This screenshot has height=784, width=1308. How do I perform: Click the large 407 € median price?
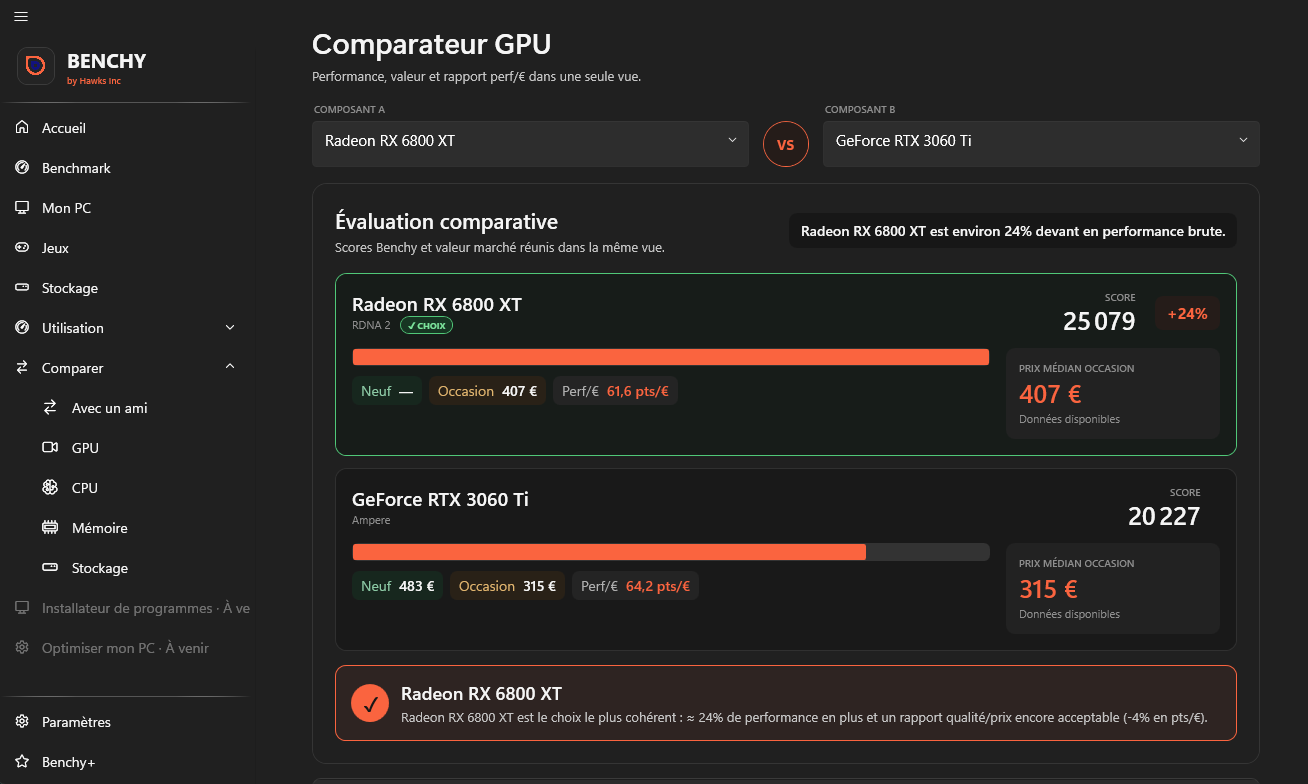point(1050,394)
